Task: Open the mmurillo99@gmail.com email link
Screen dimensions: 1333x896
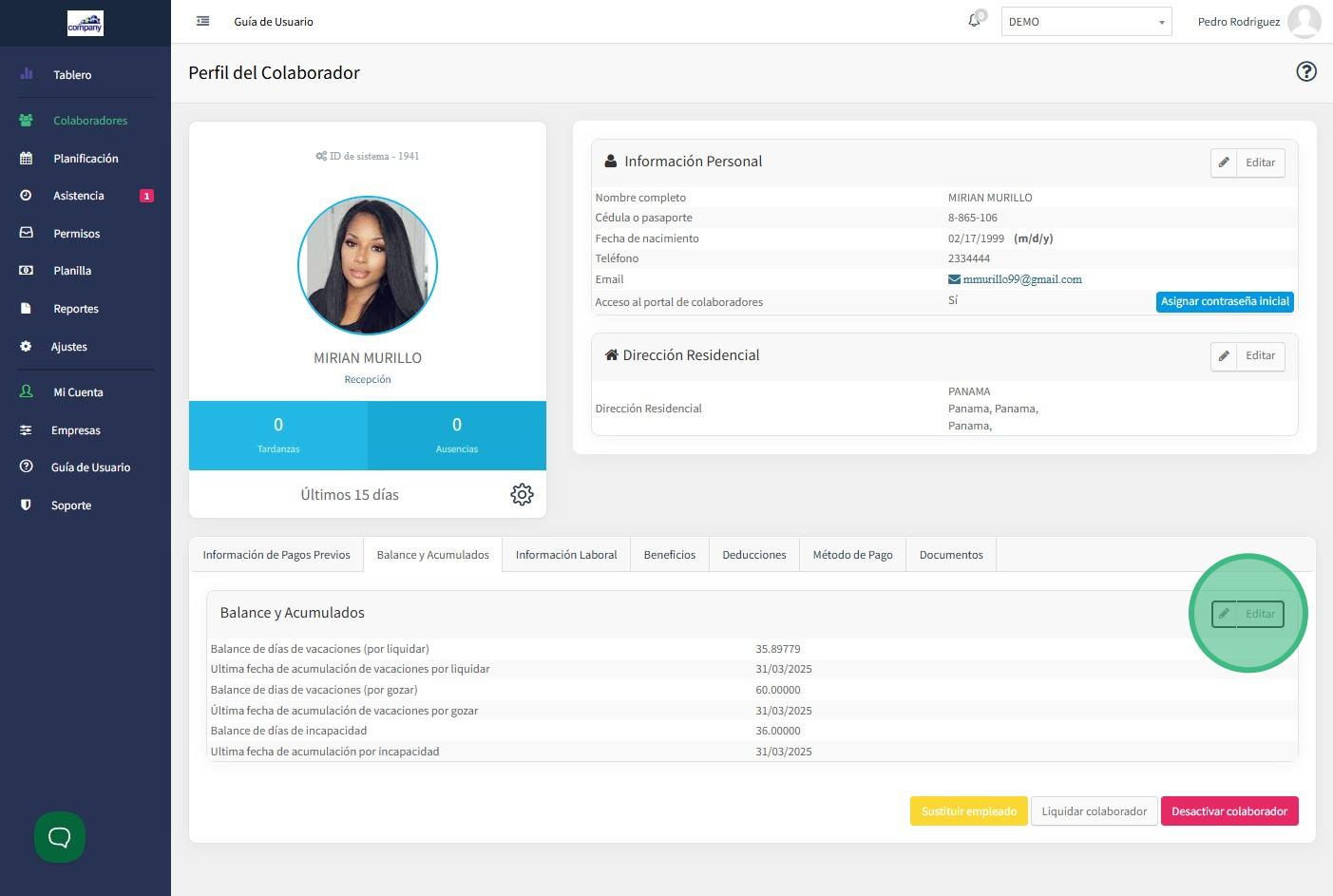Action: tap(1022, 279)
